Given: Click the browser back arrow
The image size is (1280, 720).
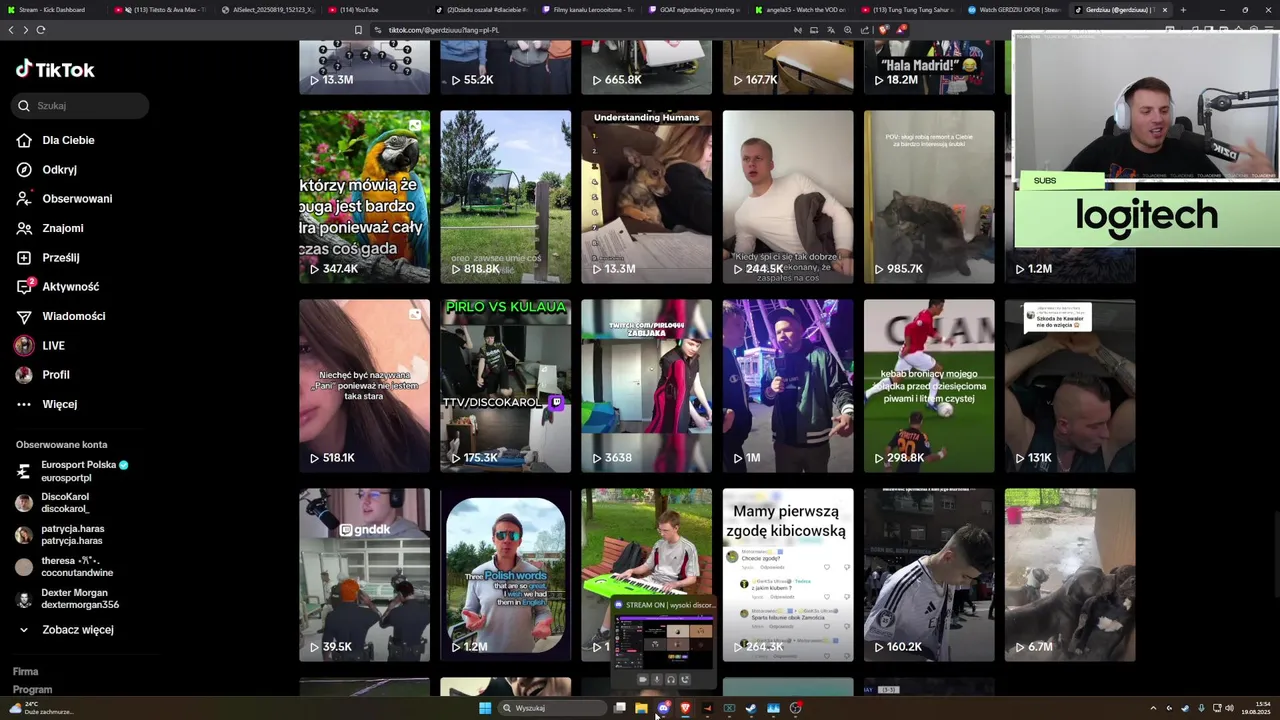Looking at the screenshot, I should click(x=11, y=30).
